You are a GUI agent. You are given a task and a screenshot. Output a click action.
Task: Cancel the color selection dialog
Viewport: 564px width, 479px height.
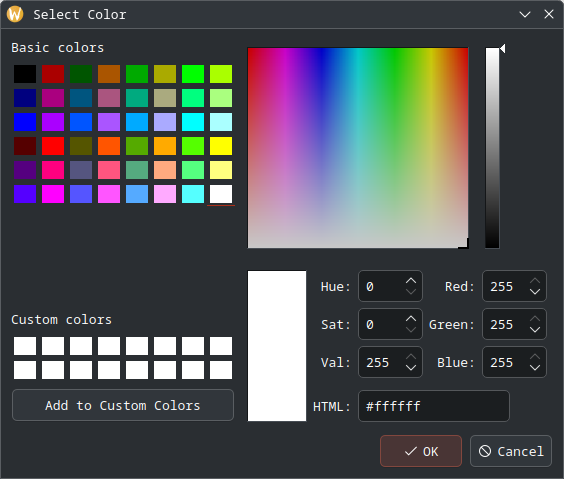tap(511, 451)
